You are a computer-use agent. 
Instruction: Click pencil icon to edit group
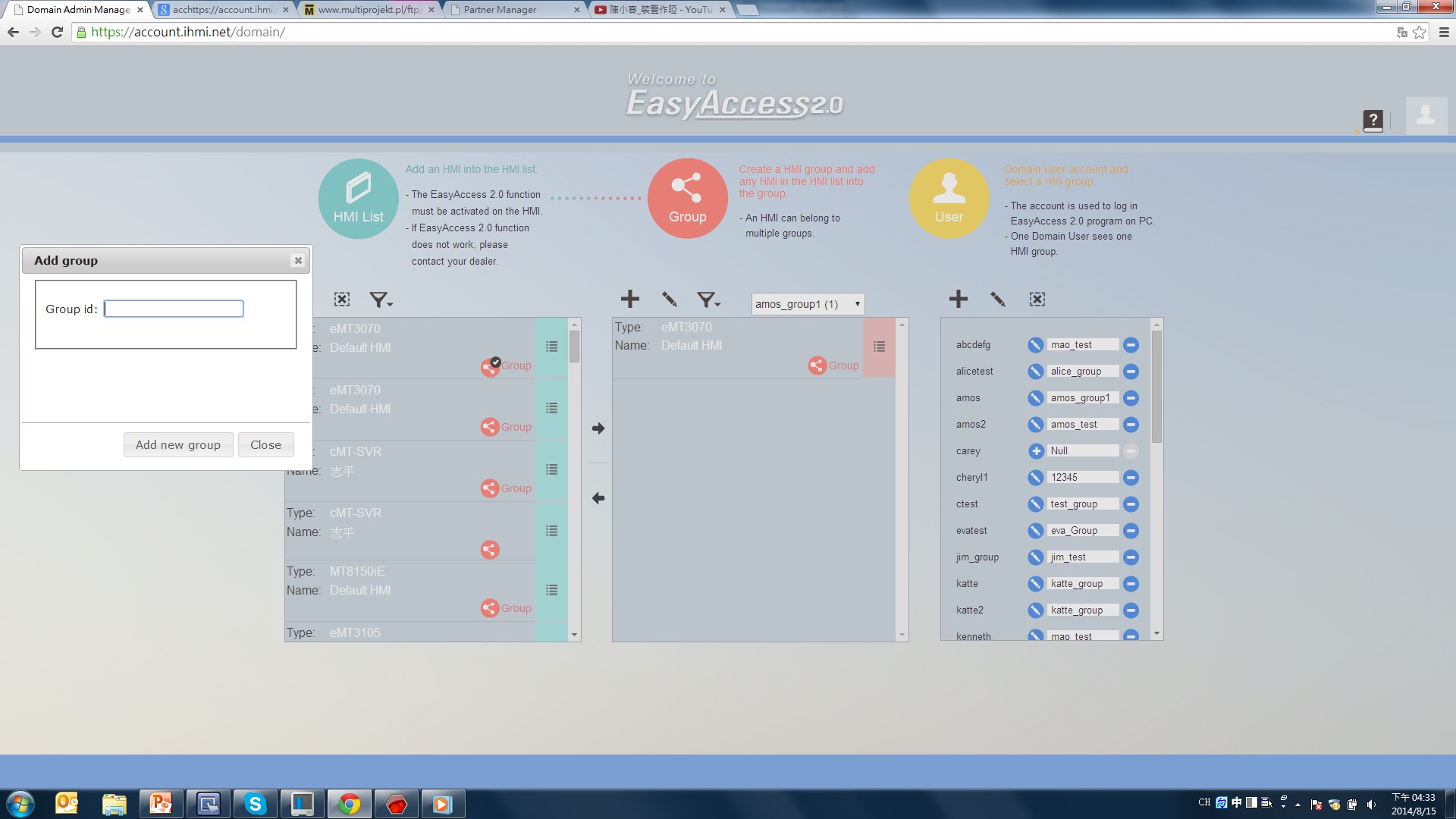coord(669,300)
